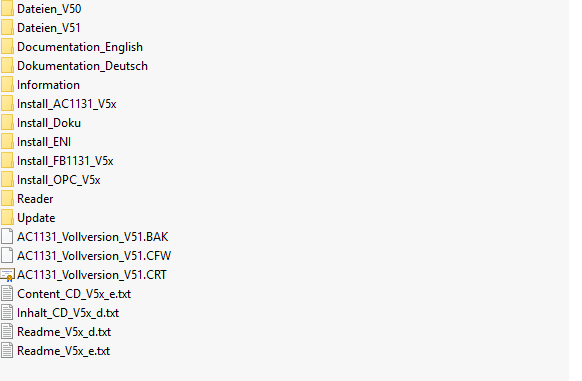582x381 pixels.
Task: Select the AC1131_Vollversion_V51.BAK file icon
Action: (x=7, y=237)
